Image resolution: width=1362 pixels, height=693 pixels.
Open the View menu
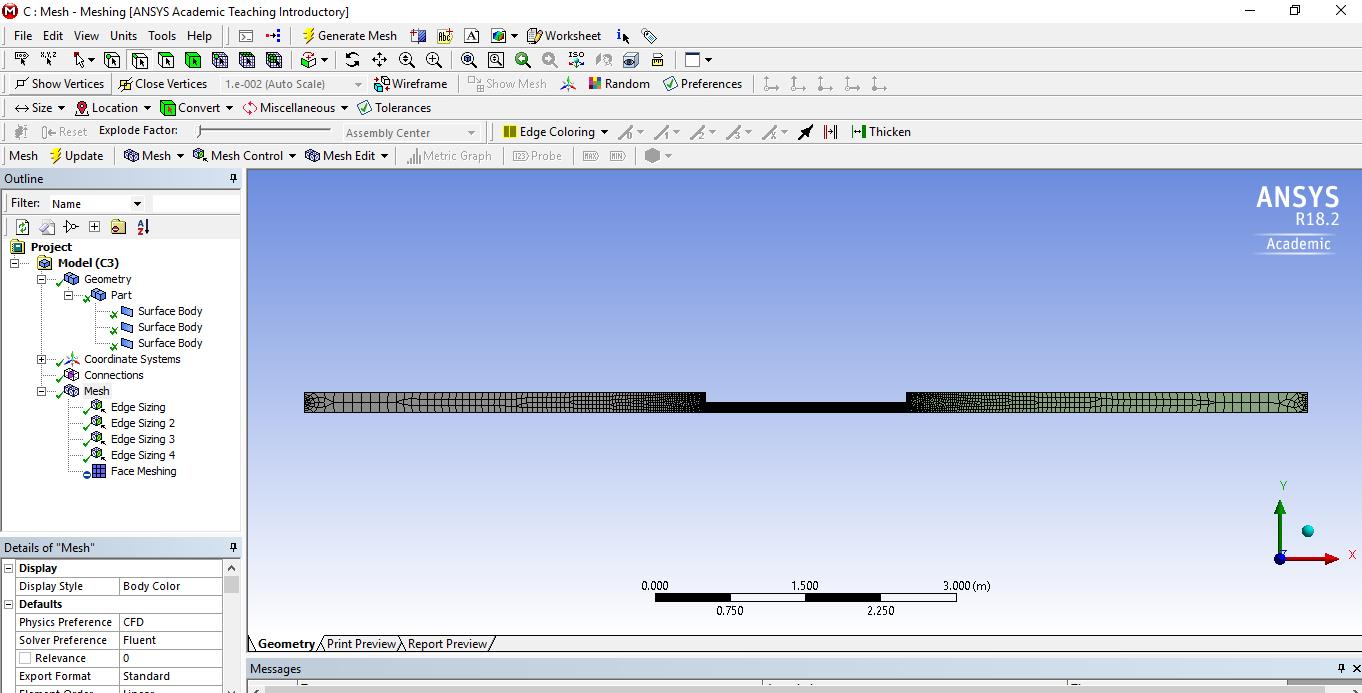click(87, 36)
